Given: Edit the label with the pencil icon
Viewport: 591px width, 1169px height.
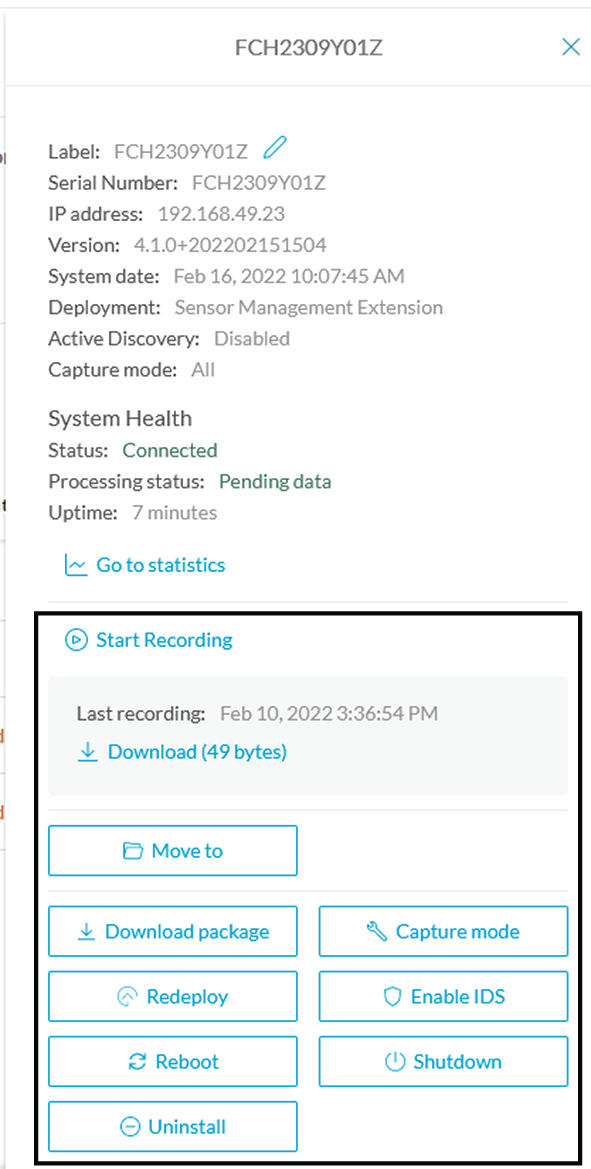Looking at the screenshot, I should [274, 148].
